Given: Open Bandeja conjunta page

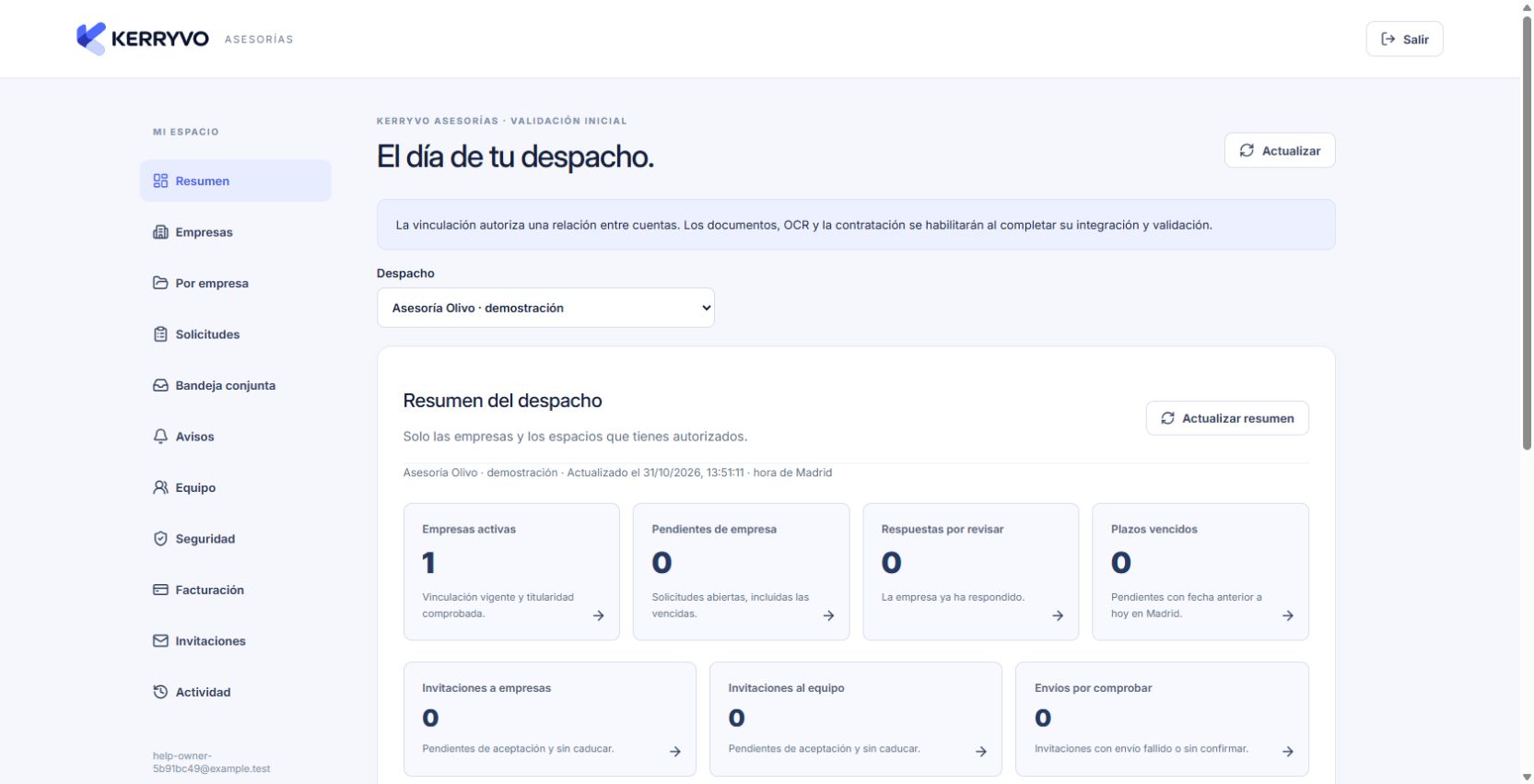Looking at the screenshot, I should click(x=236, y=385).
